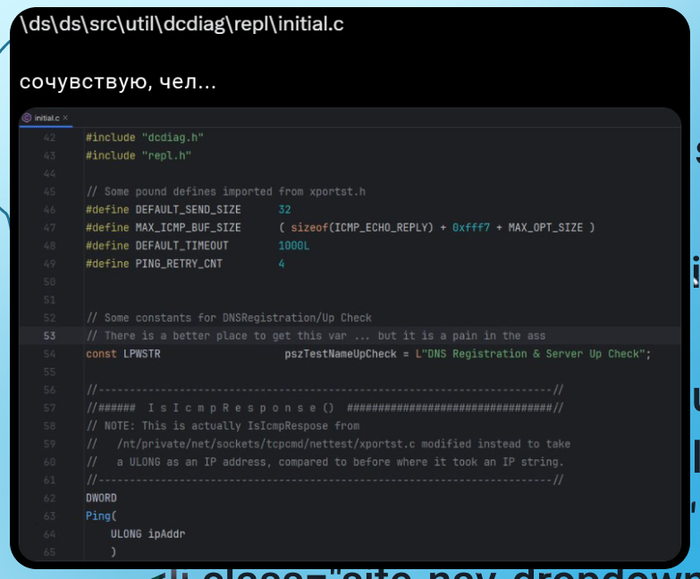Click line number 42 in the gutter

point(49,137)
